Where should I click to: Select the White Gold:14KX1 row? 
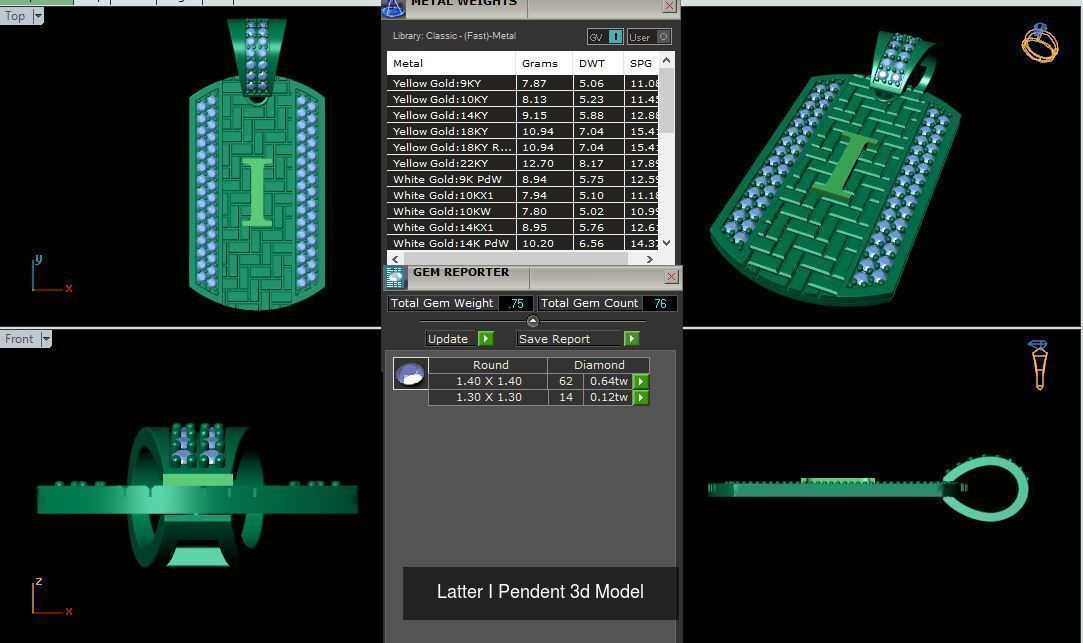coord(523,227)
